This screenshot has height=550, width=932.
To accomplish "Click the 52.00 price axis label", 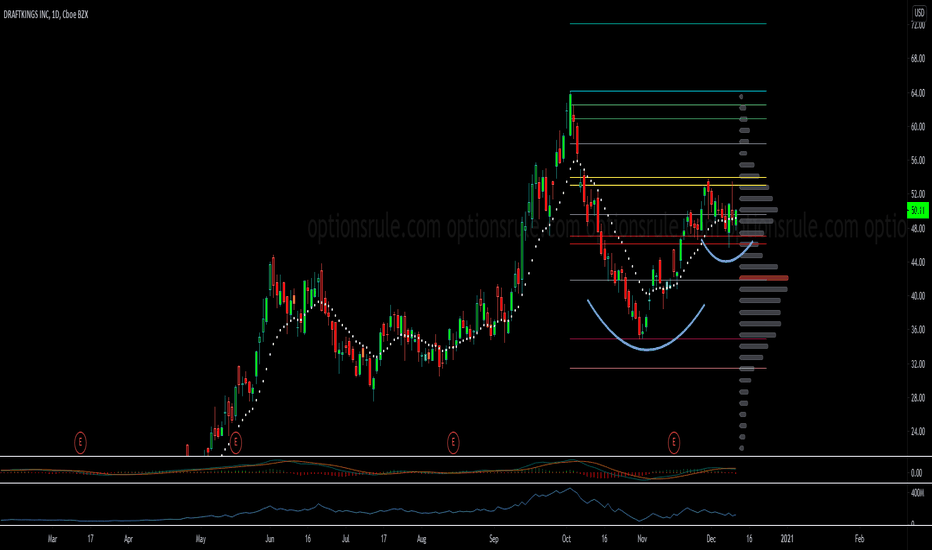I will tap(918, 194).
